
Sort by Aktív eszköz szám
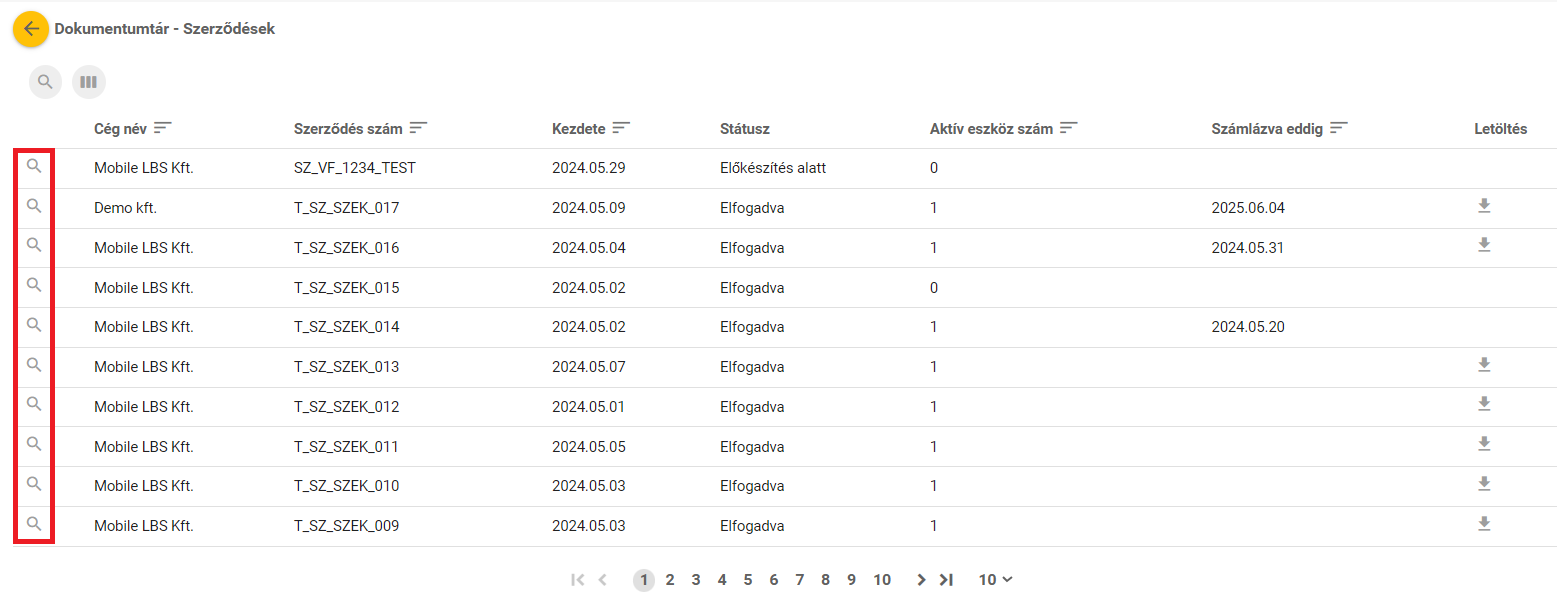click(1068, 128)
